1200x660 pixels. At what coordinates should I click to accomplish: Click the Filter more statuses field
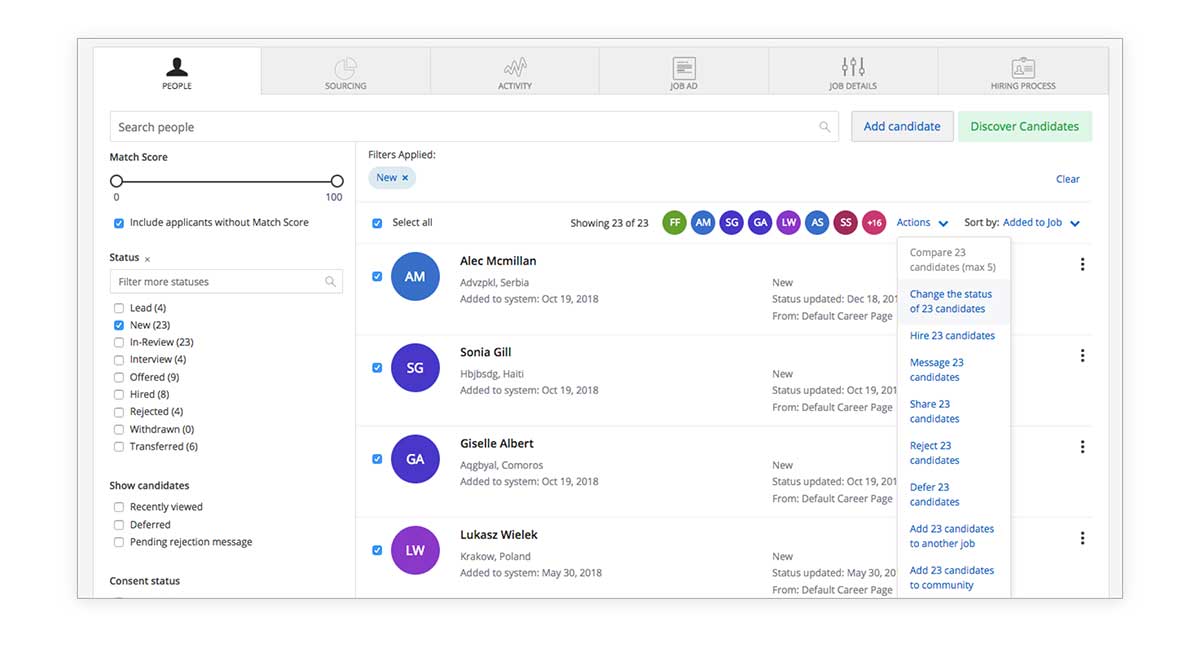click(x=226, y=282)
